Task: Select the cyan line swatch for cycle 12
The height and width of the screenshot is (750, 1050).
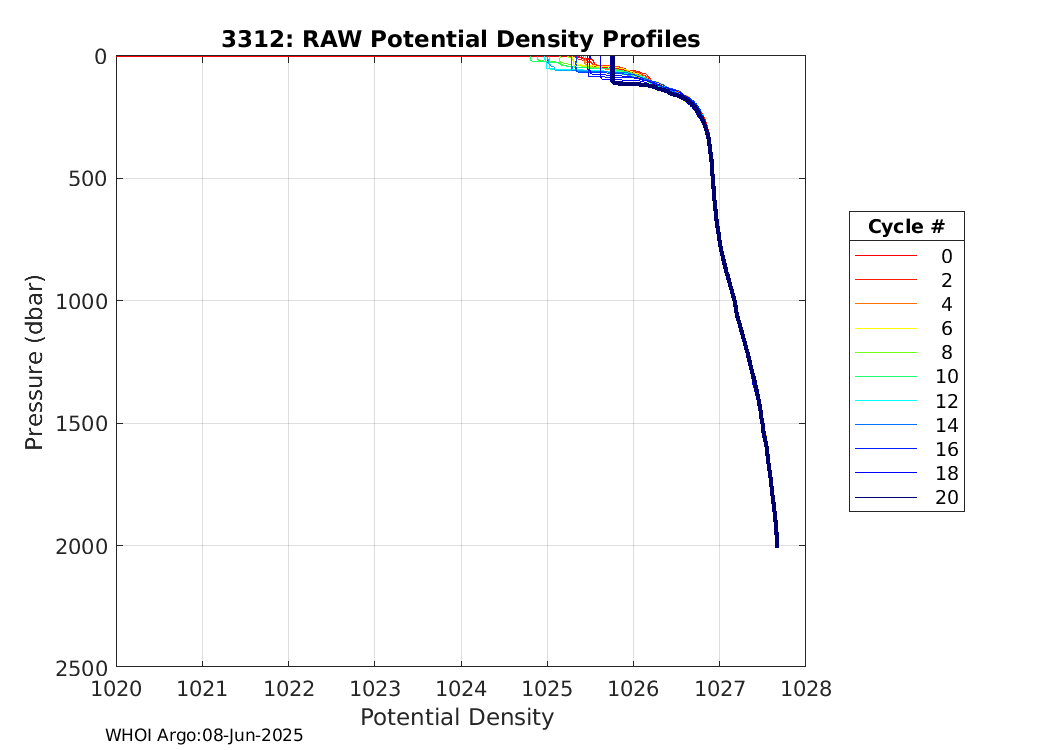Action: 885,400
